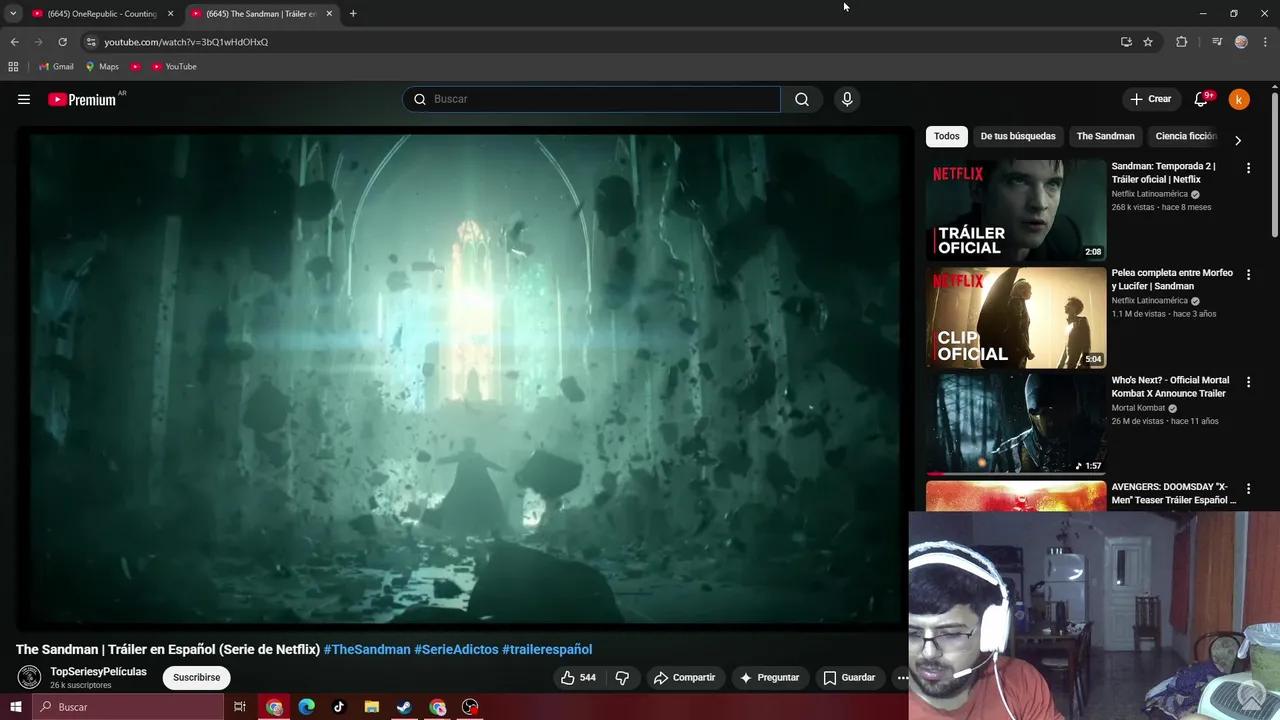Image resolution: width=1280 pixels, height=720 pixels.
Task: Subscribe with the Suscribirse button
Action: 196,677
